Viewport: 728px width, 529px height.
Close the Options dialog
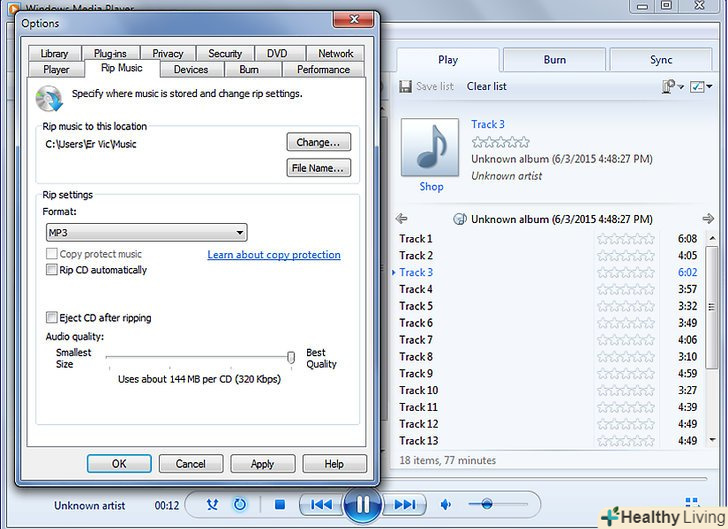[353, 19]
